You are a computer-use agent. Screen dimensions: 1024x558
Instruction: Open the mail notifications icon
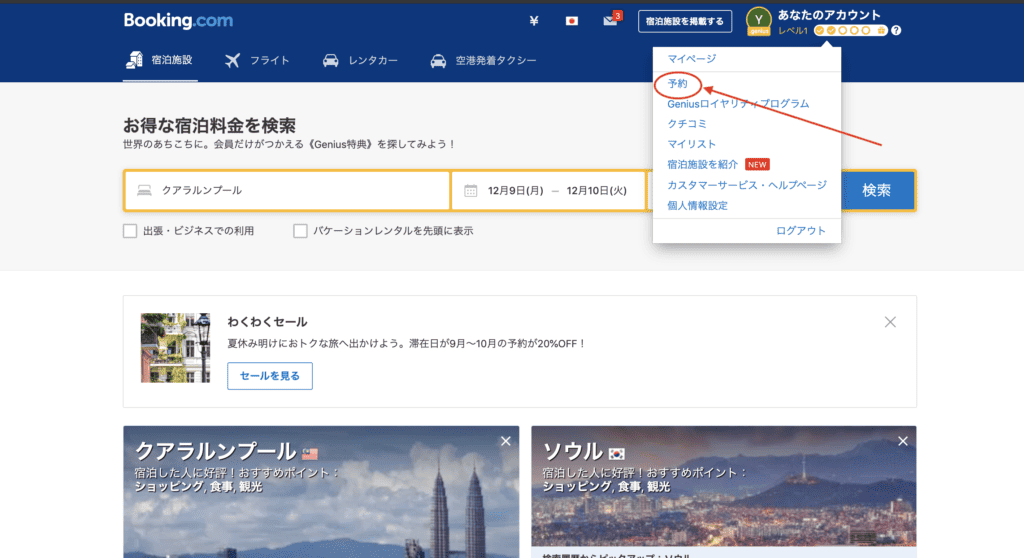pyautogui.click(x=611, y=21)
